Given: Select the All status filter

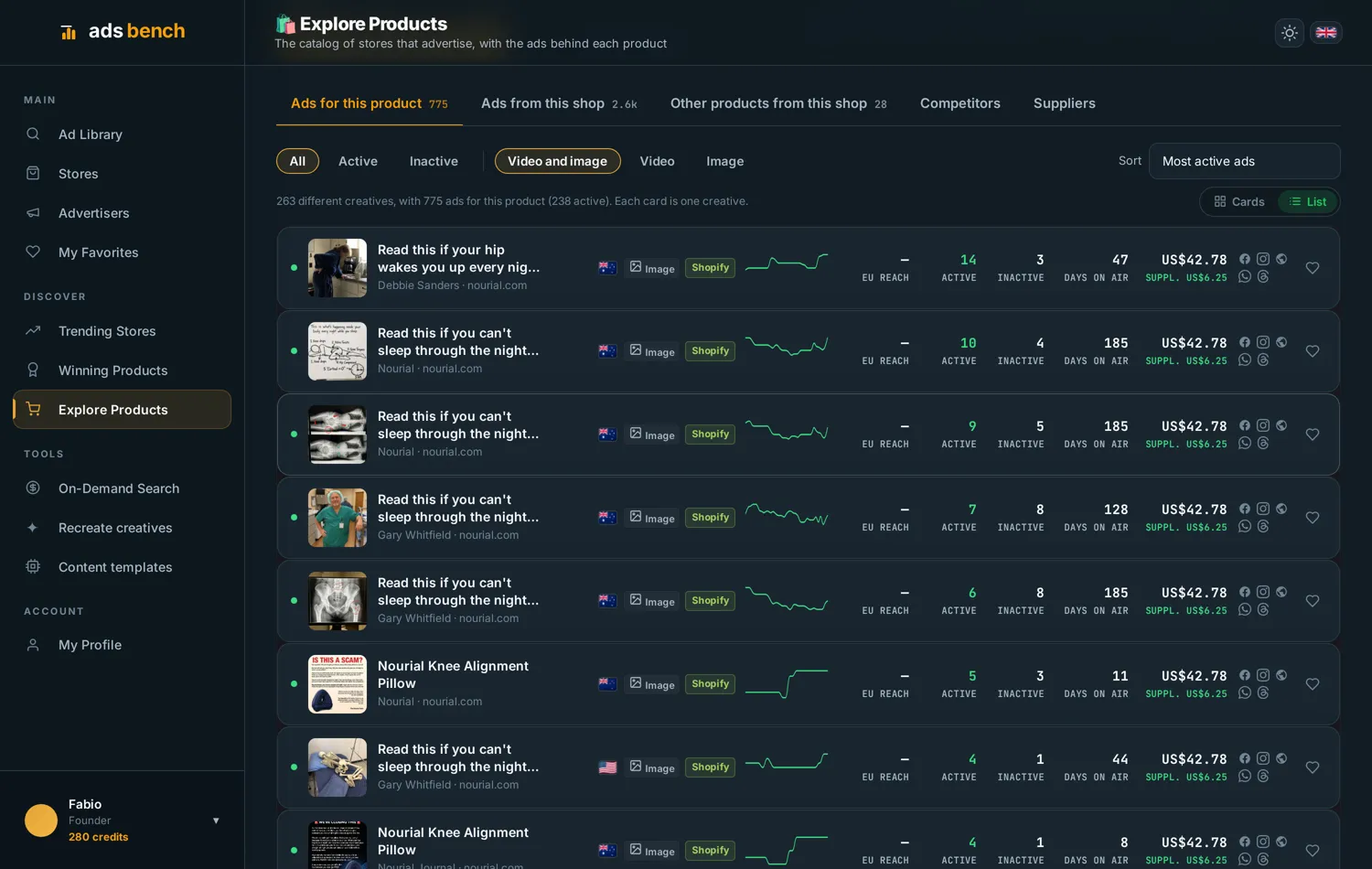Looking at the screenshot, I should click(297, 161).
